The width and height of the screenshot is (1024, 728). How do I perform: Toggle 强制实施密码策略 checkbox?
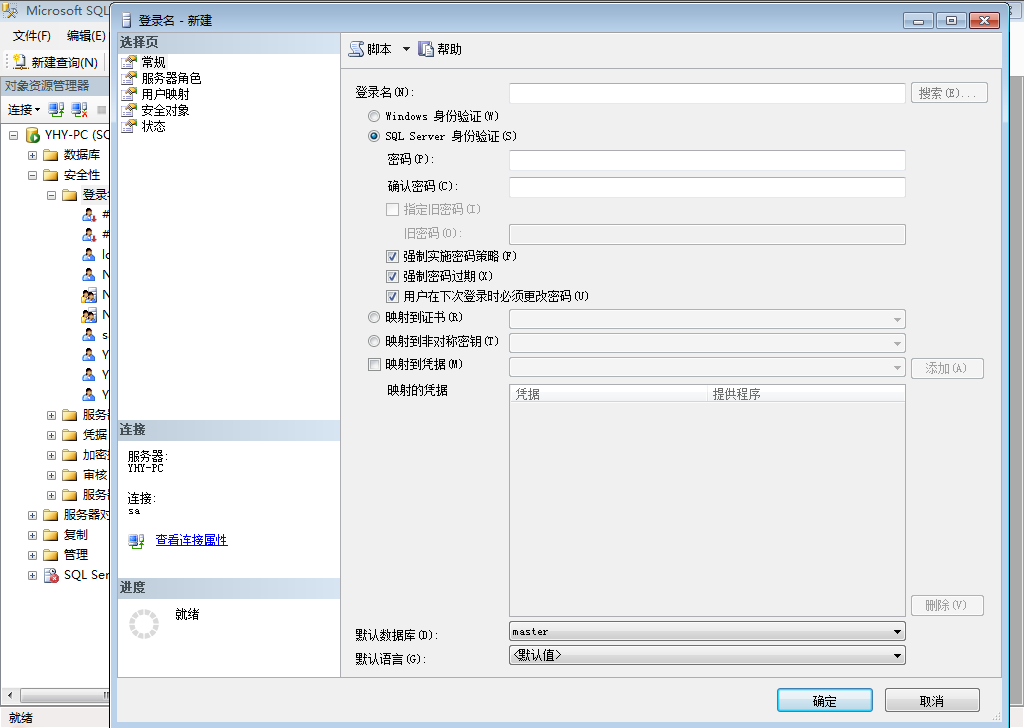click(392, 257)
